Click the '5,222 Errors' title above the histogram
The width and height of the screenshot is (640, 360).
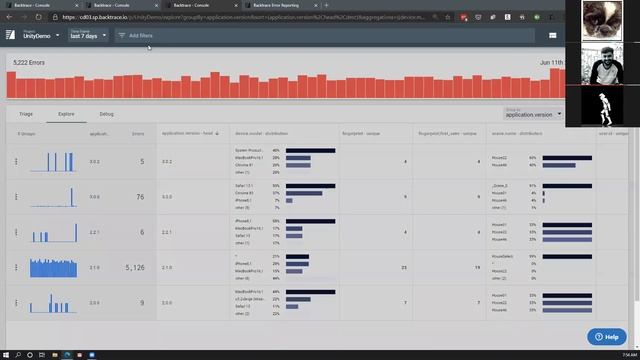[x=29, y=62]
